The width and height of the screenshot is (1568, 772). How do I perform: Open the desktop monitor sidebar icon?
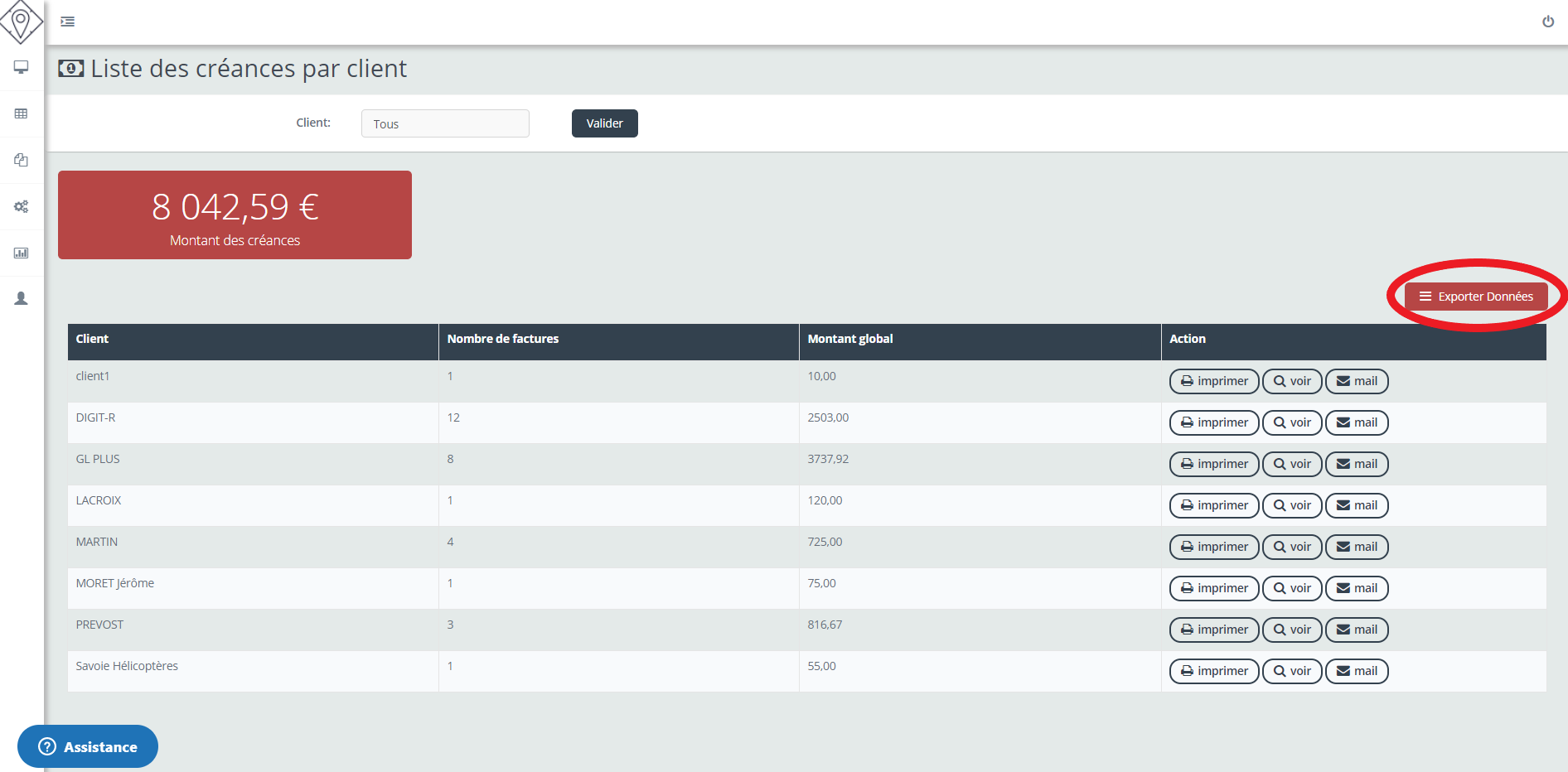point(22,67)
